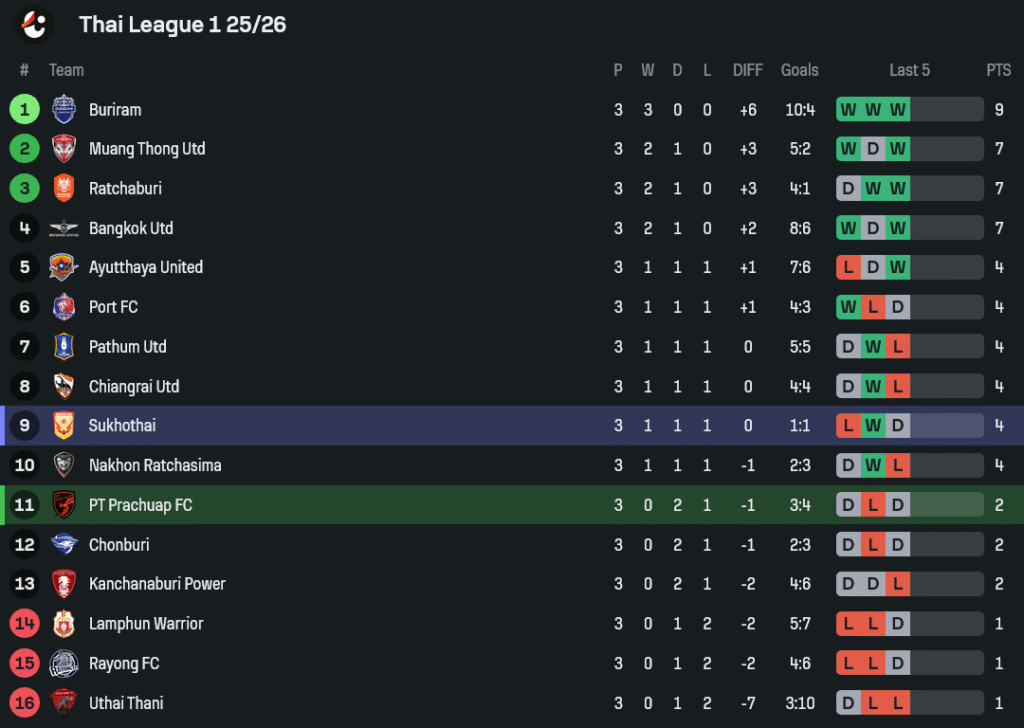Select the Muang Thong Utd crest
The height and width of the screenshot is (728, 1024).
[x=63, y=149]
